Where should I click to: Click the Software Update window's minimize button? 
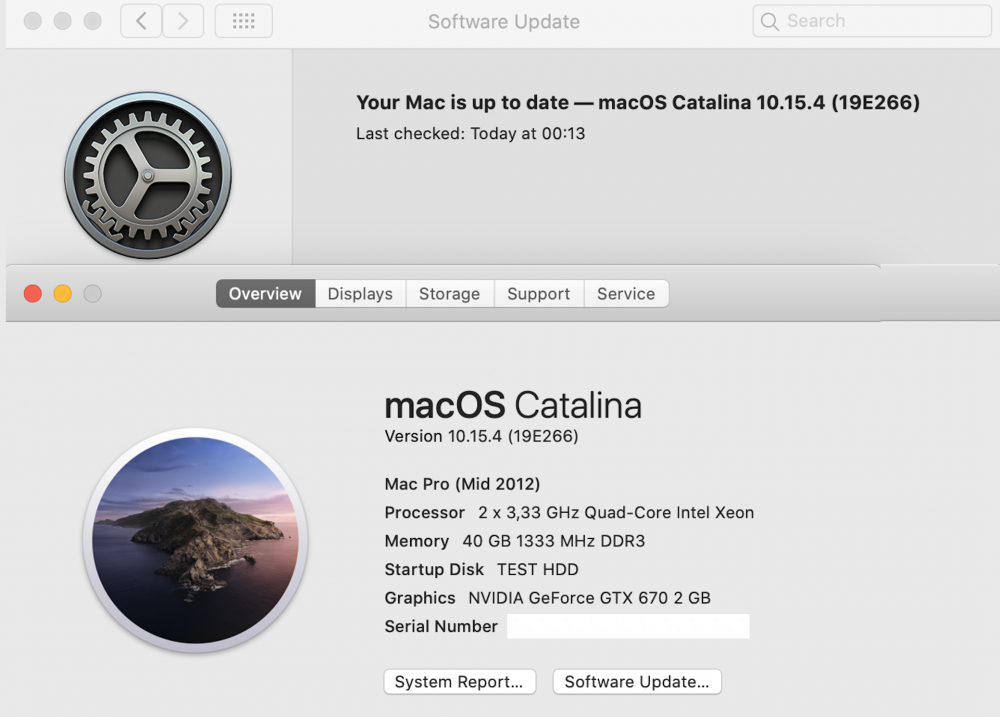62,21
